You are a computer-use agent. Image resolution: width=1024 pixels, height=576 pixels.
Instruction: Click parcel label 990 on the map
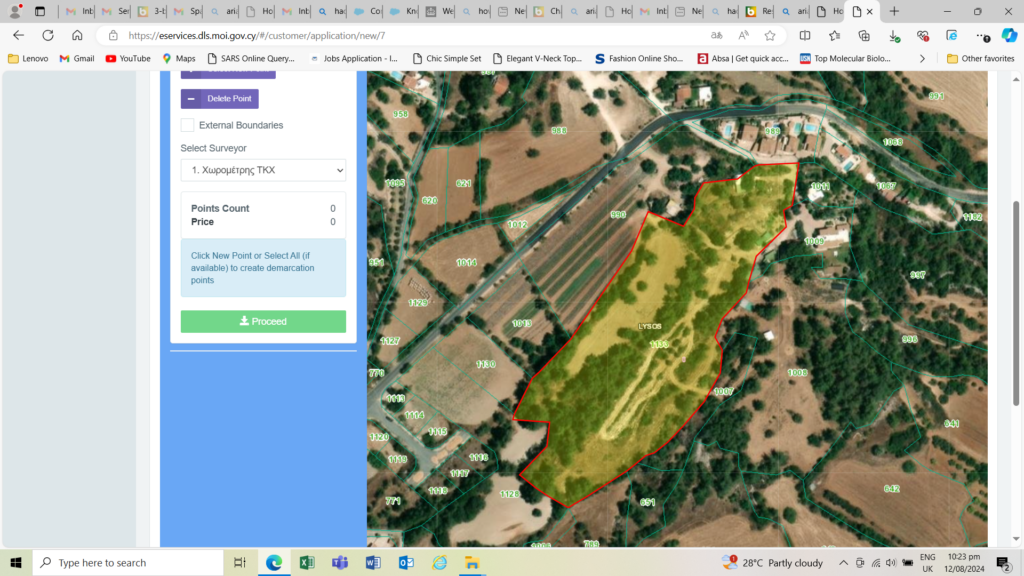click(618, 214)
